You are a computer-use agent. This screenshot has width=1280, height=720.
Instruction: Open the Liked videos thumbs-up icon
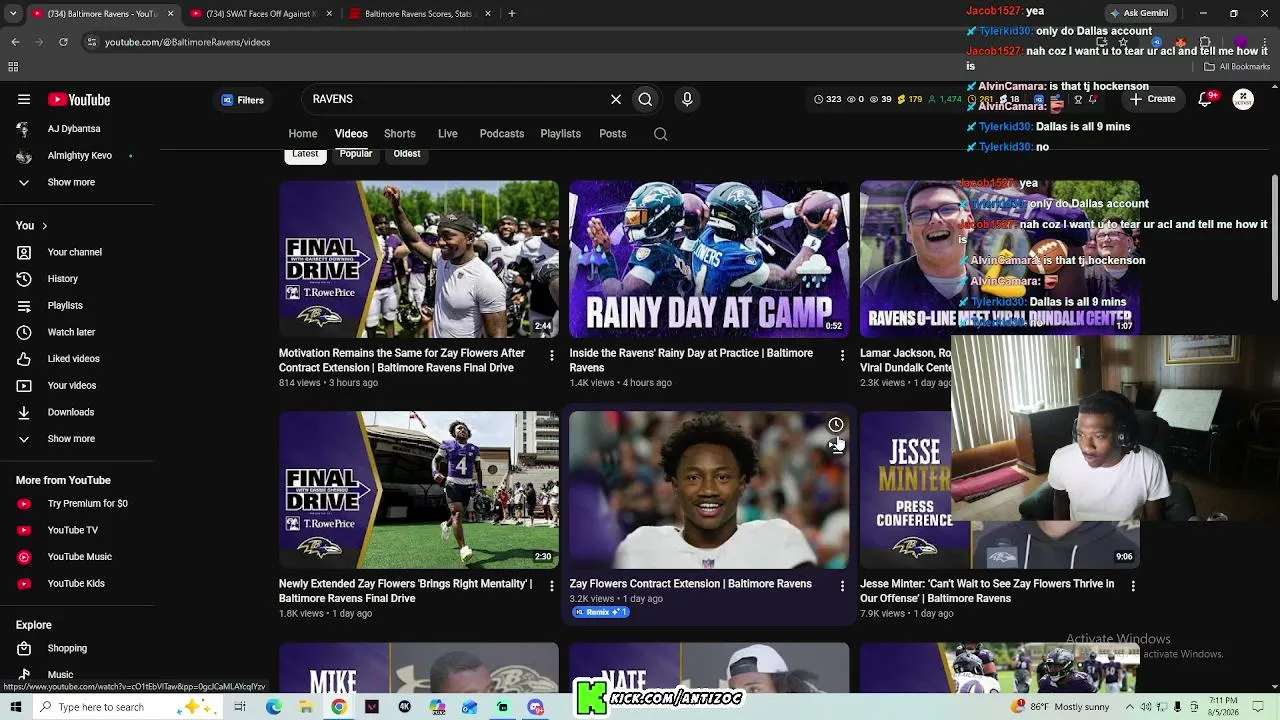tap(24, 359)
